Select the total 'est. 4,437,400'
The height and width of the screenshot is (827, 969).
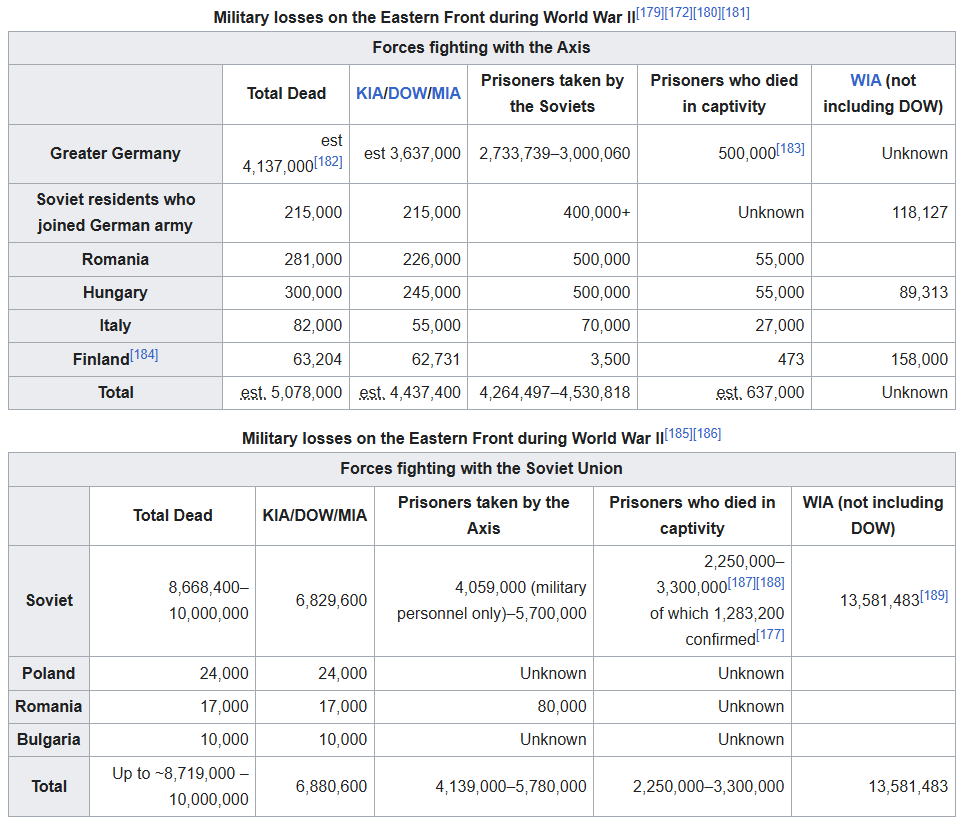point(410,392)
